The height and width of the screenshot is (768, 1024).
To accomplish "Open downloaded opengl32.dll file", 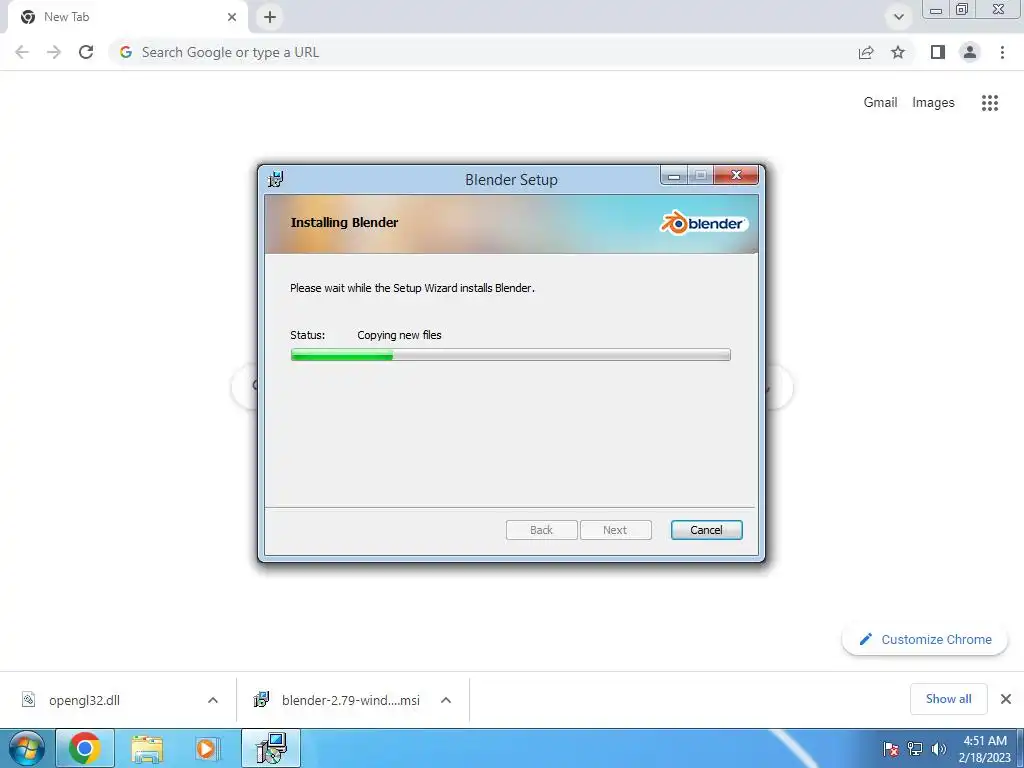I will pos(84,700).
